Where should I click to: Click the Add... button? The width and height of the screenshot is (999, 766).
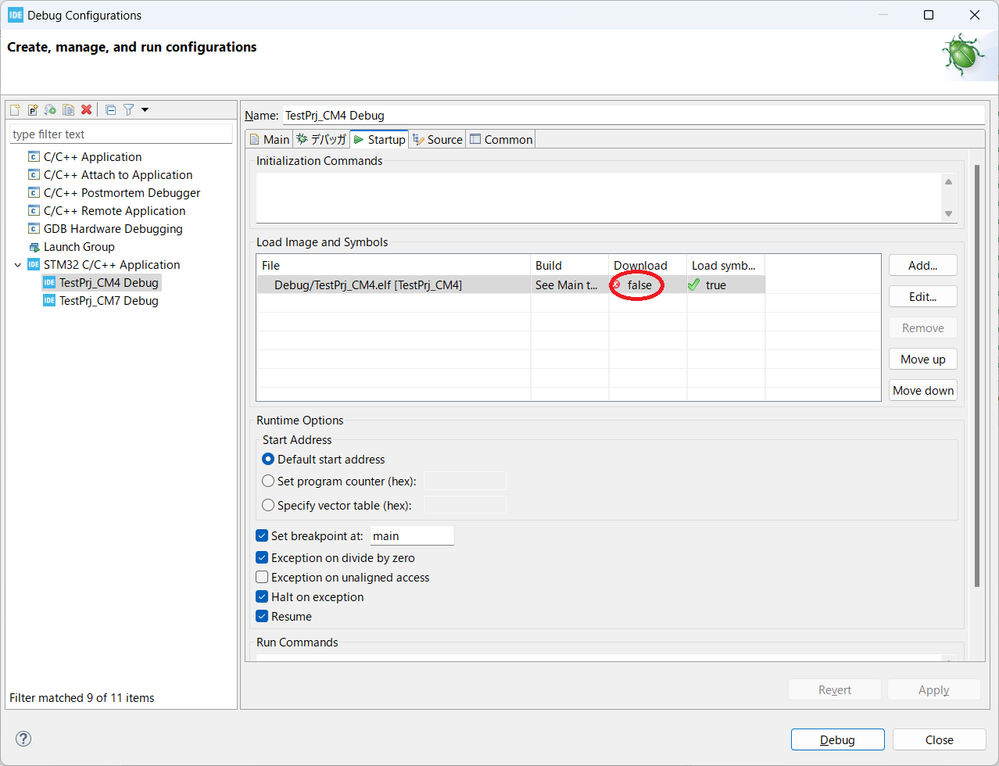[x=923, y=265]
